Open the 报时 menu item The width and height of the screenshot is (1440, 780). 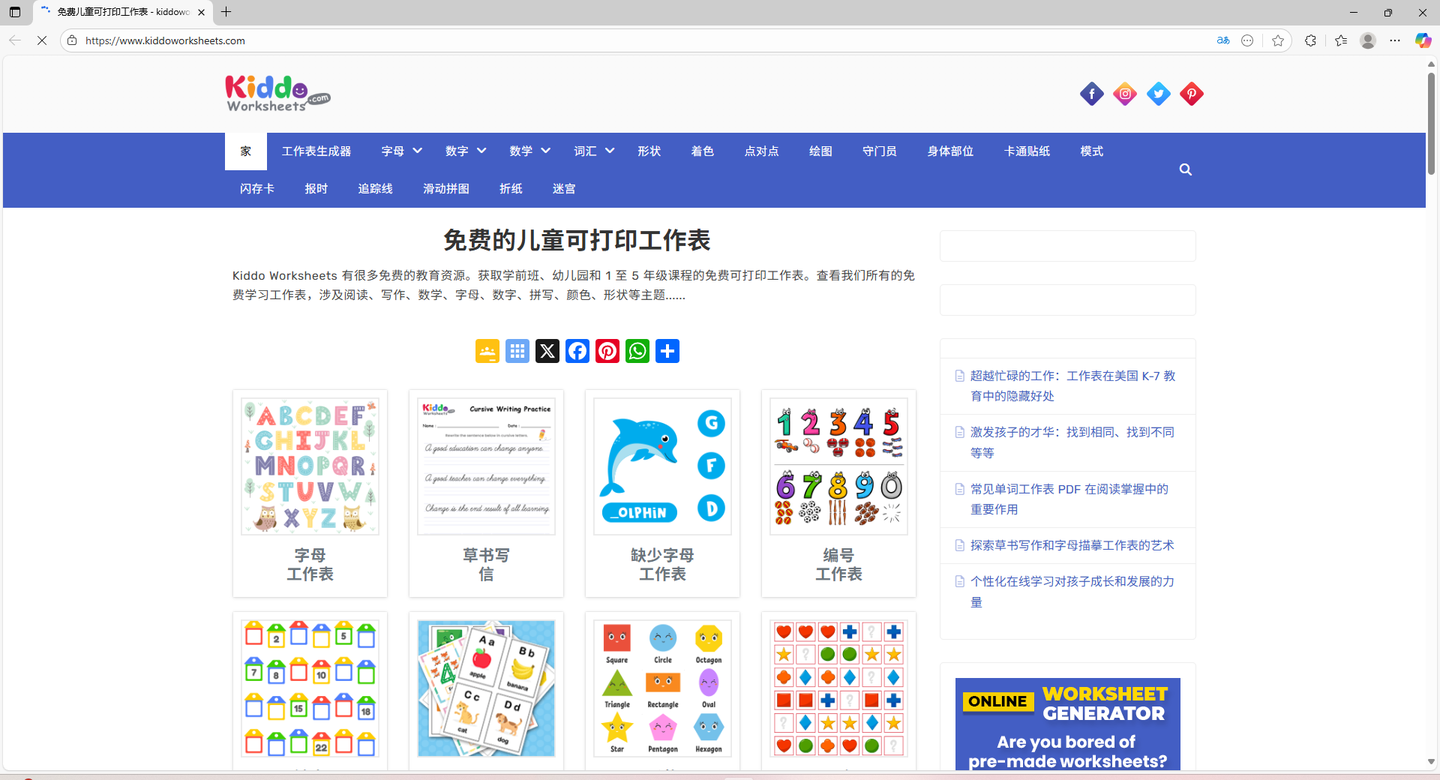click(316, 188)
